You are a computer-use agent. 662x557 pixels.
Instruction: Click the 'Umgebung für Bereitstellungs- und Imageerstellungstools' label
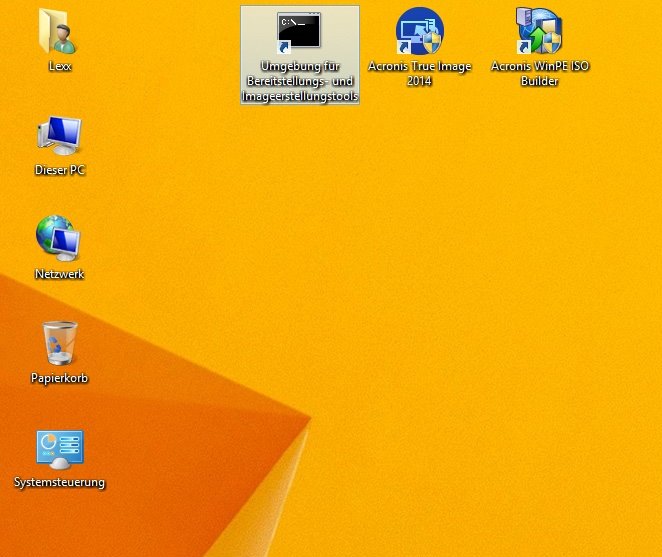tap(300, 81)
